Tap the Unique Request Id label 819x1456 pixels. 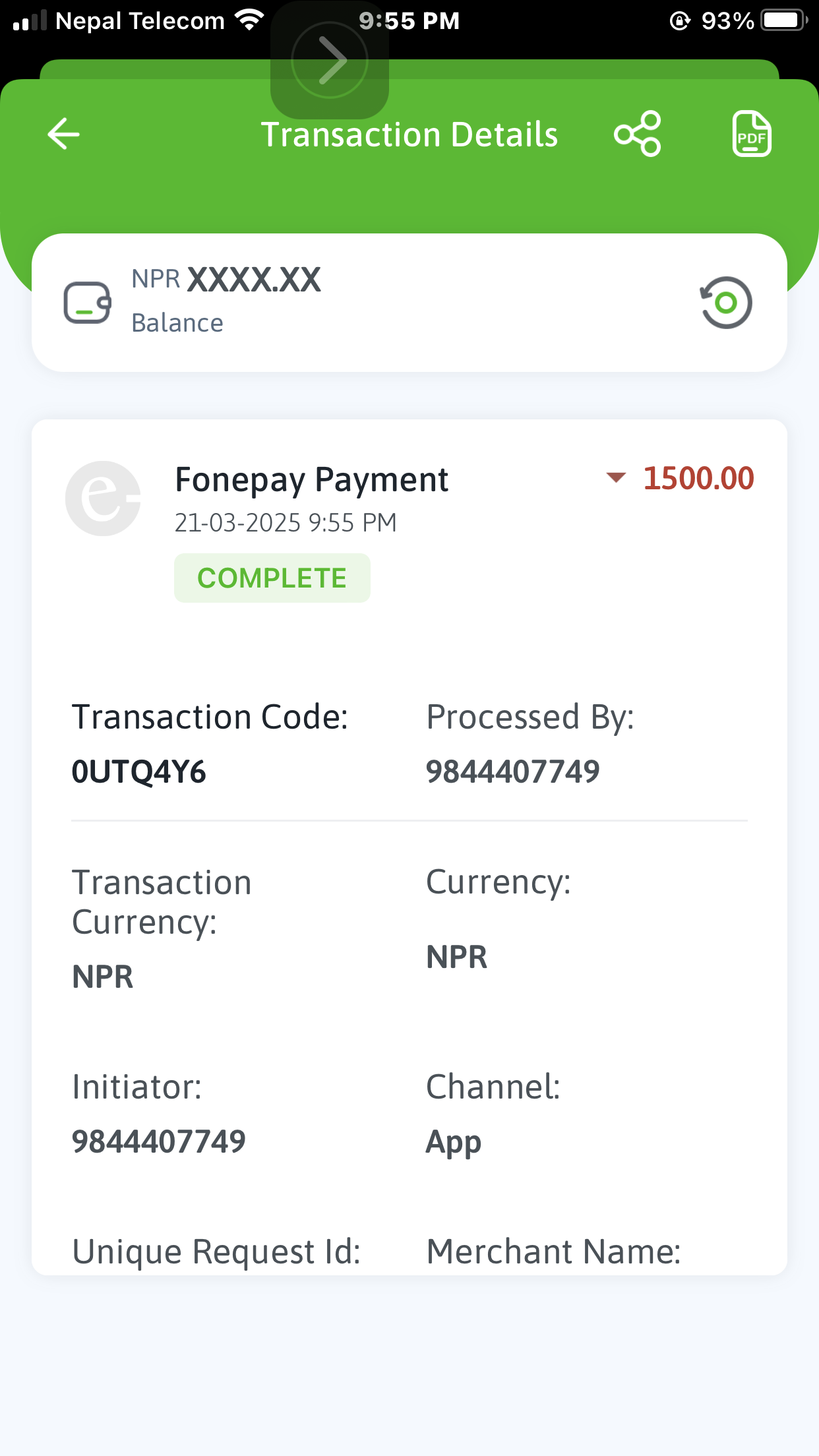point(216,1251)
